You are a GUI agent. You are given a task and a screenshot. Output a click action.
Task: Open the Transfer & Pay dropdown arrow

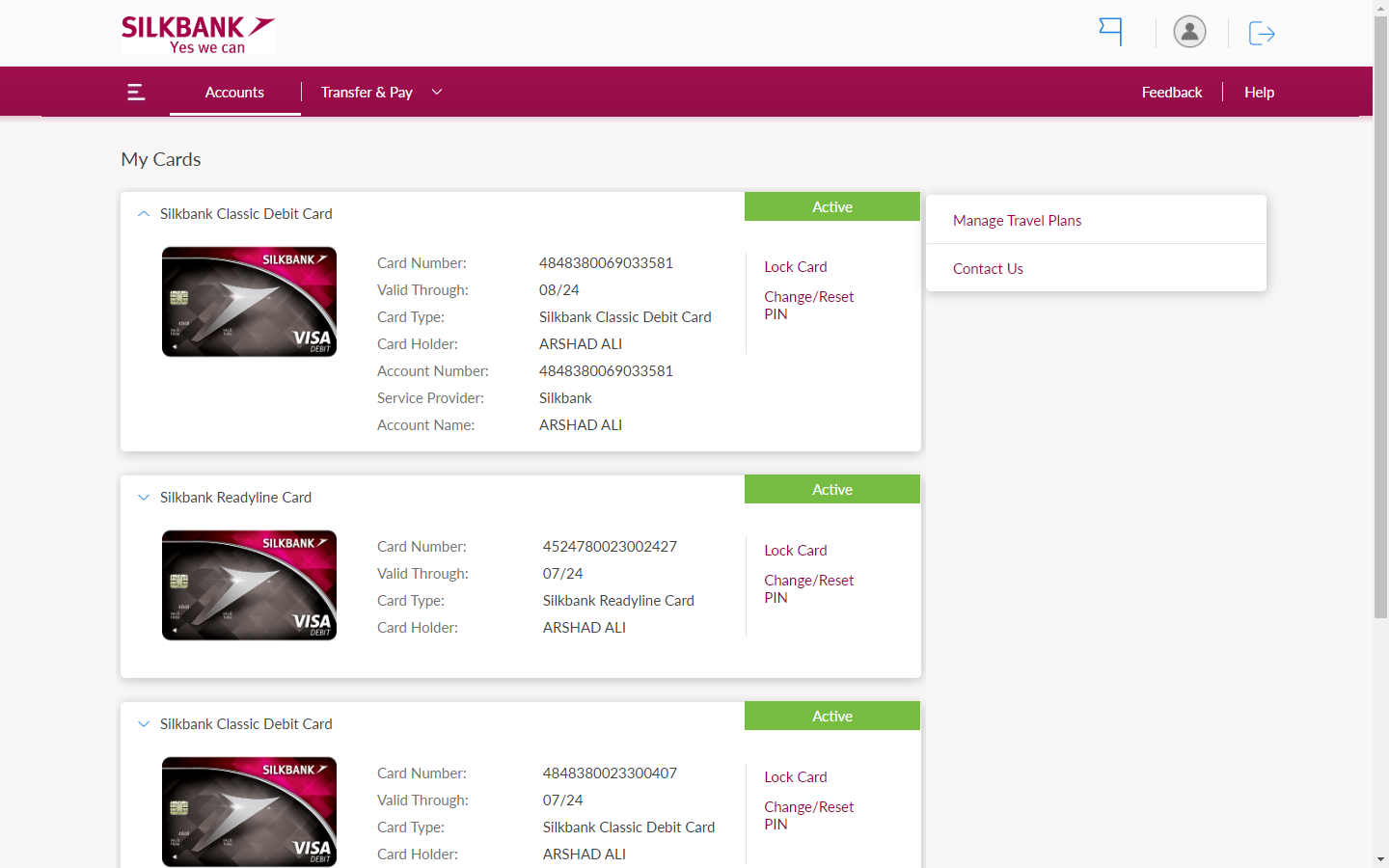[x=437, y=93]
